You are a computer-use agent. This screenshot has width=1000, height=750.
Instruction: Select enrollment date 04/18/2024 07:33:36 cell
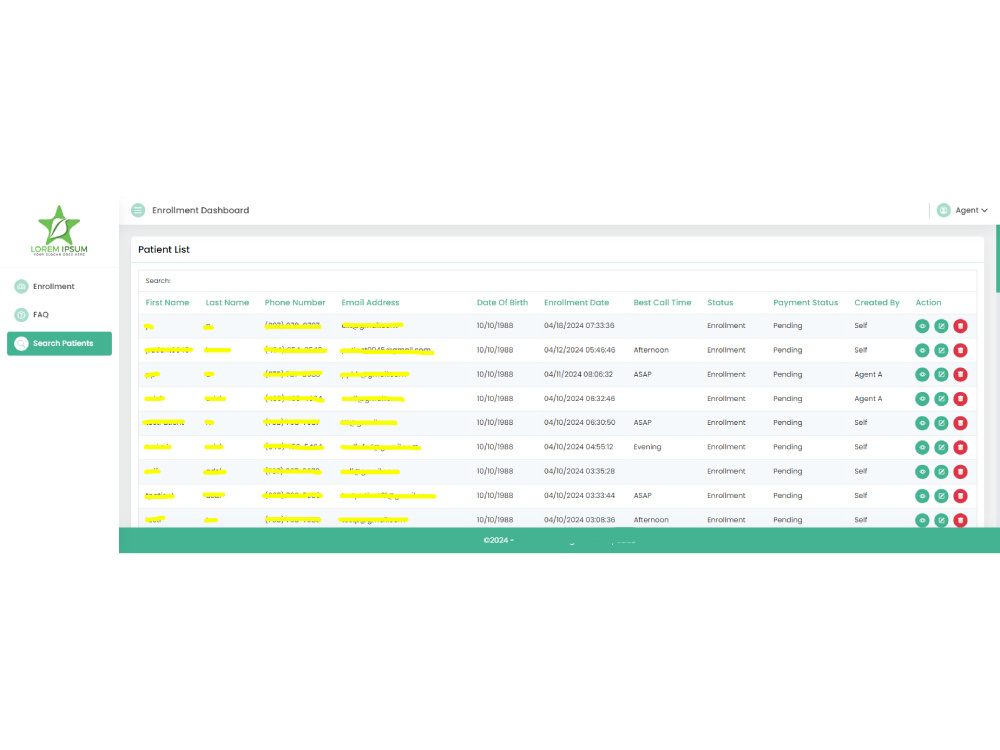(x=579, y=325)
